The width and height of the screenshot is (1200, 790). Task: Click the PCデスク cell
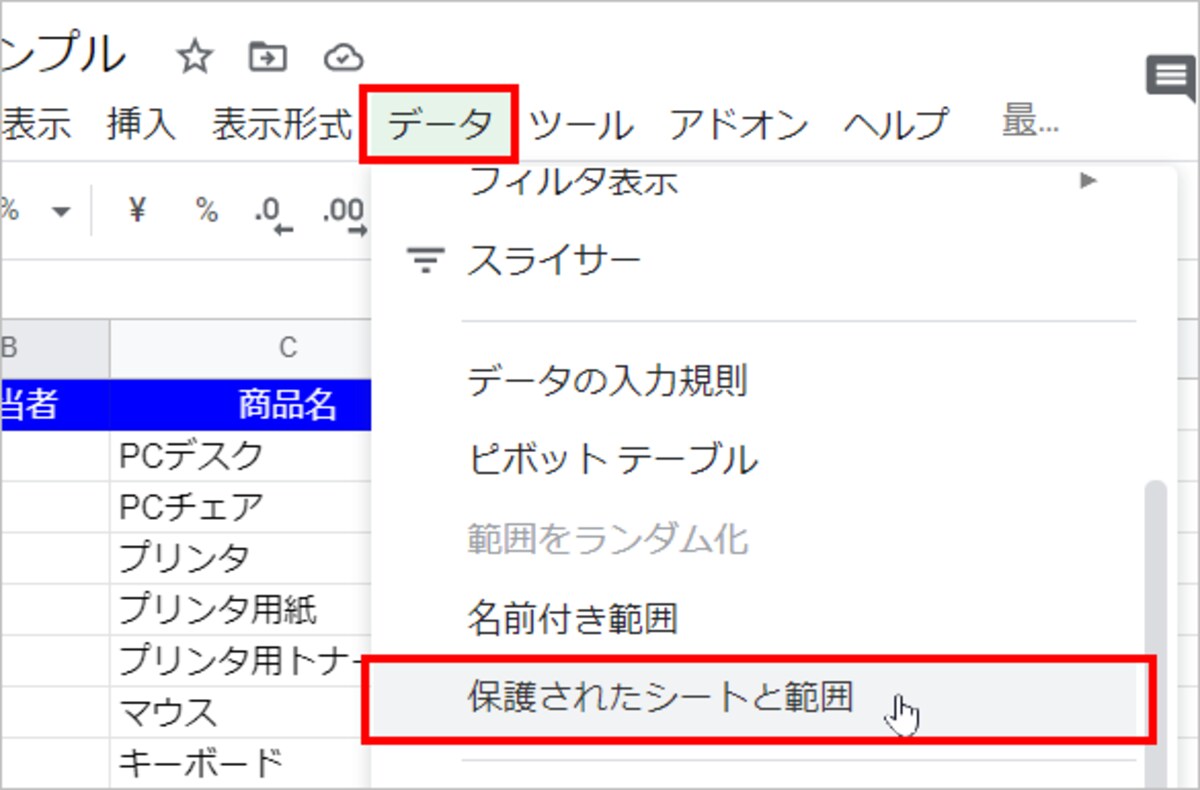pyautogui.click(x=241, y=456)
